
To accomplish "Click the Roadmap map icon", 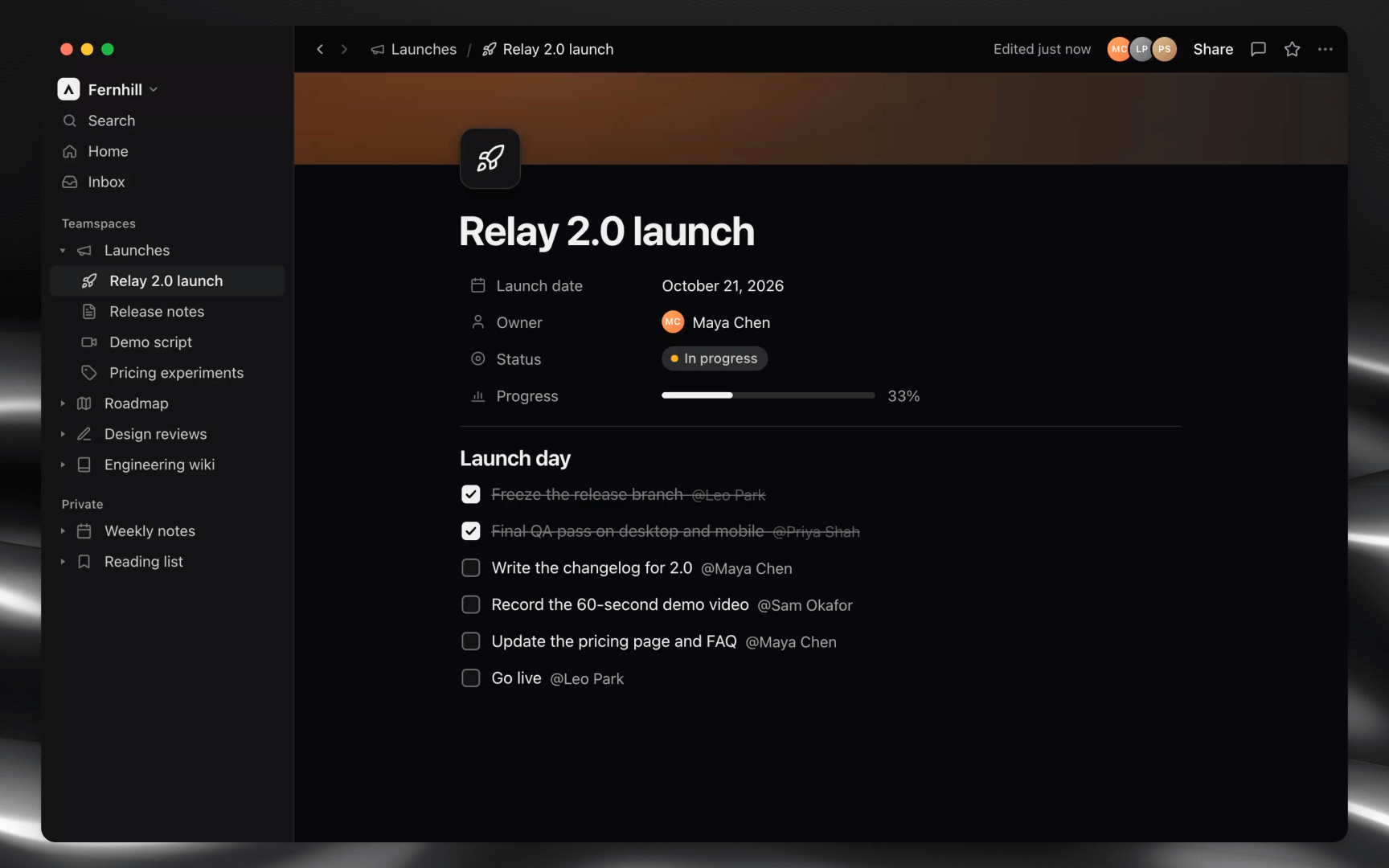I will (x=84, y=403).
